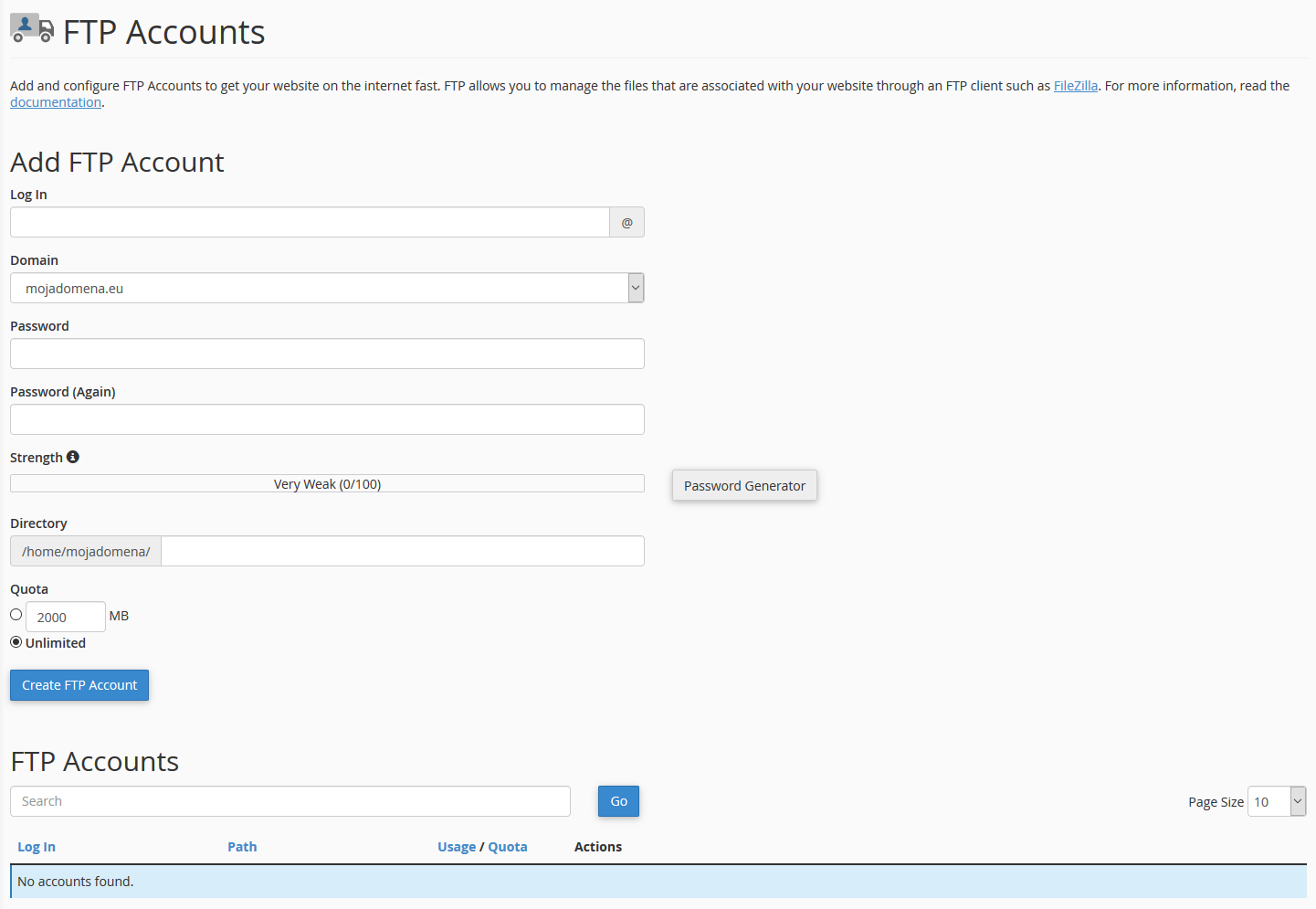Click the Strength info icon
This screenshot has width=1316, height=909.
73,457
